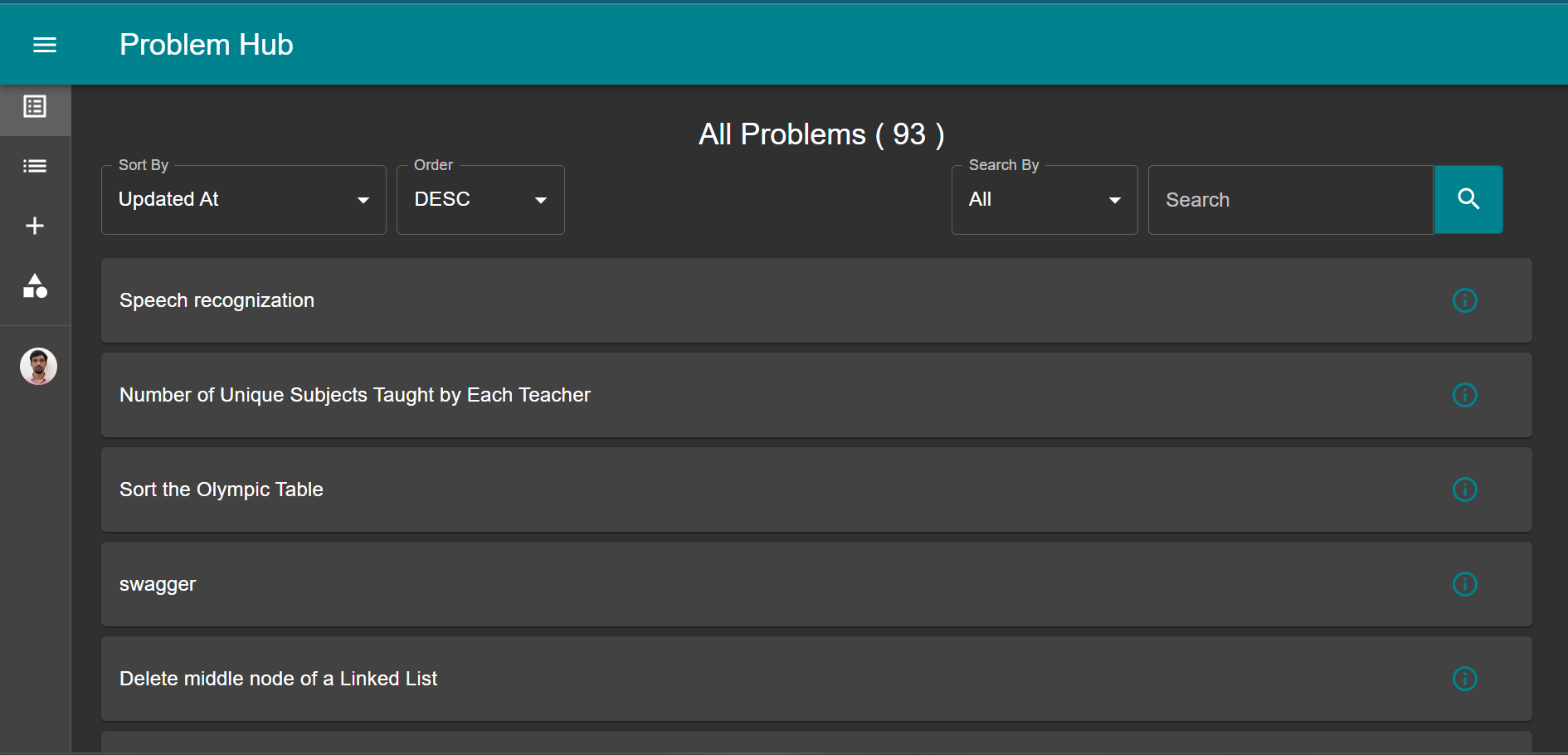Viewport: 1568px width, 755px height.
Task: Click the magnifier search button
Action: tap(1468, 199)
